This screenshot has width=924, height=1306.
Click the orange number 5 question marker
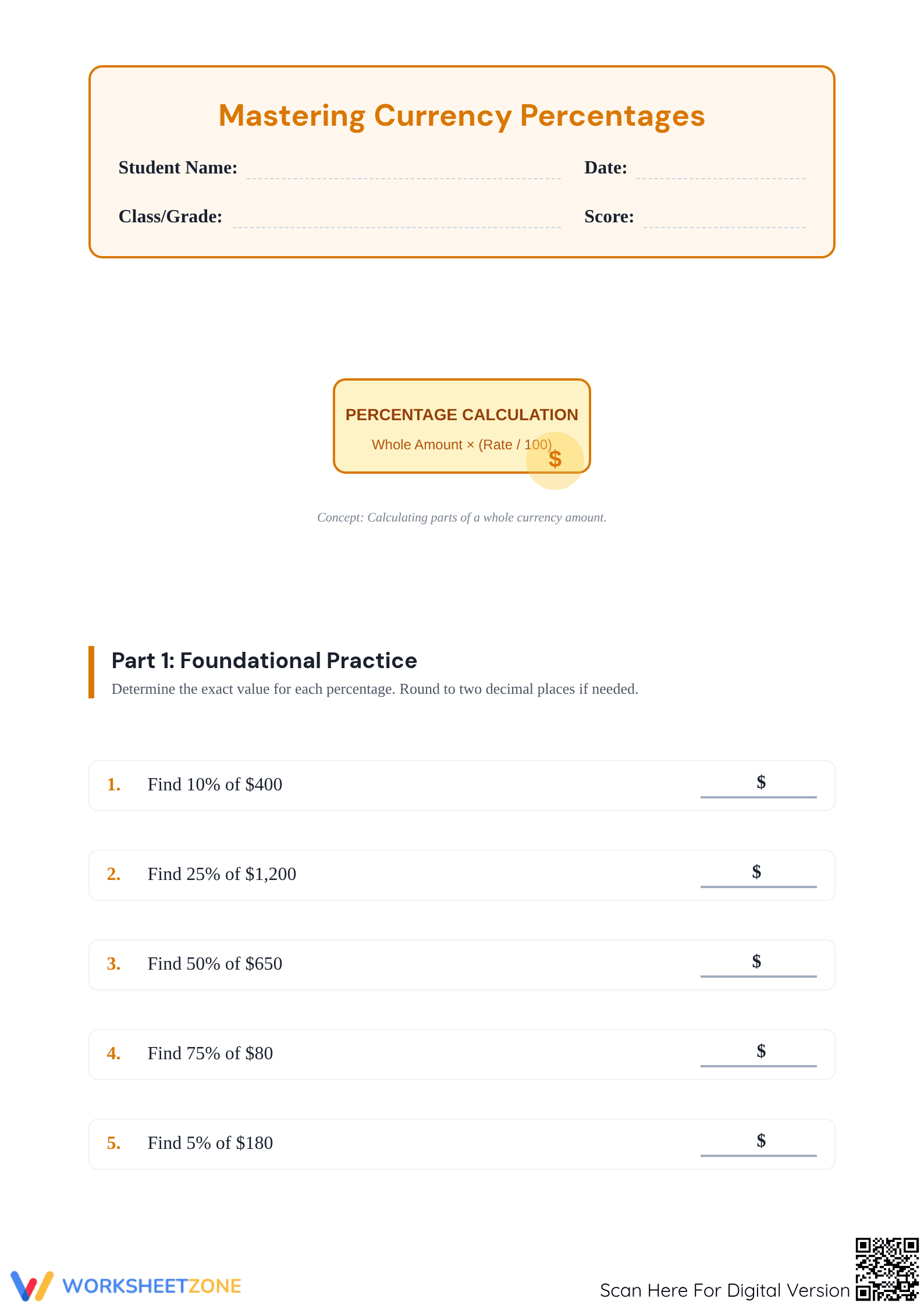coord(113,1143)
